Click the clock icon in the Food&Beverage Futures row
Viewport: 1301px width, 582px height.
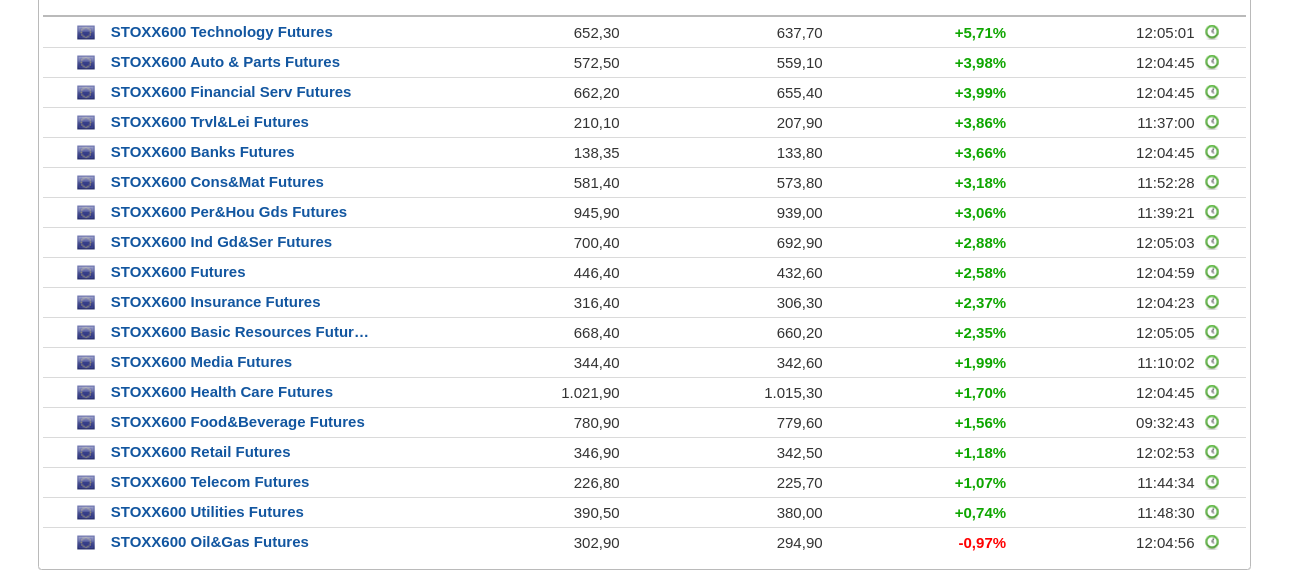(1212, 422)
